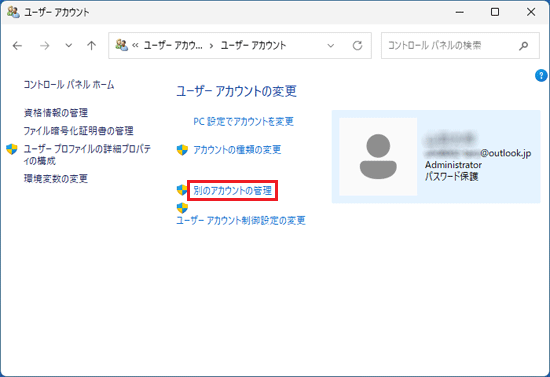Click アカウントの種類の変更 link
Viewport: 550px width, 377px height.
click(x=237, y=150)
